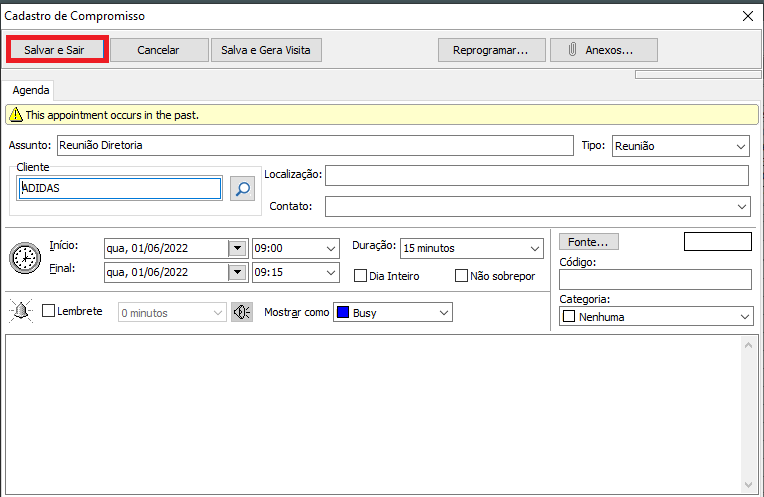
Task: Enable the Dia Inteiro checkbox
Action: (361, 276)
